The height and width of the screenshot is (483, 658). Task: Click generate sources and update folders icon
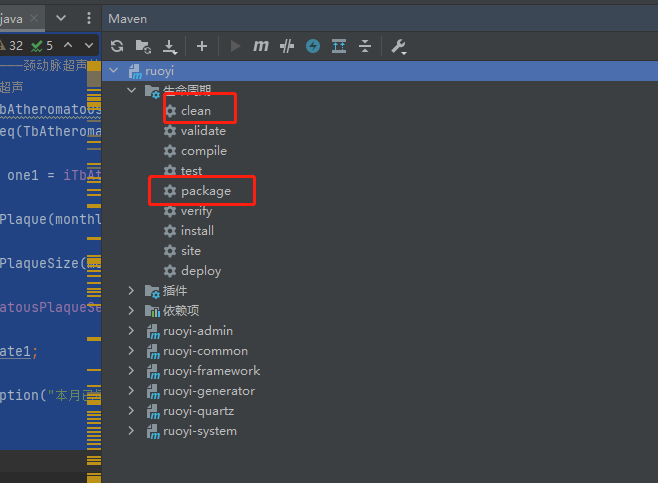coord(143,46)
